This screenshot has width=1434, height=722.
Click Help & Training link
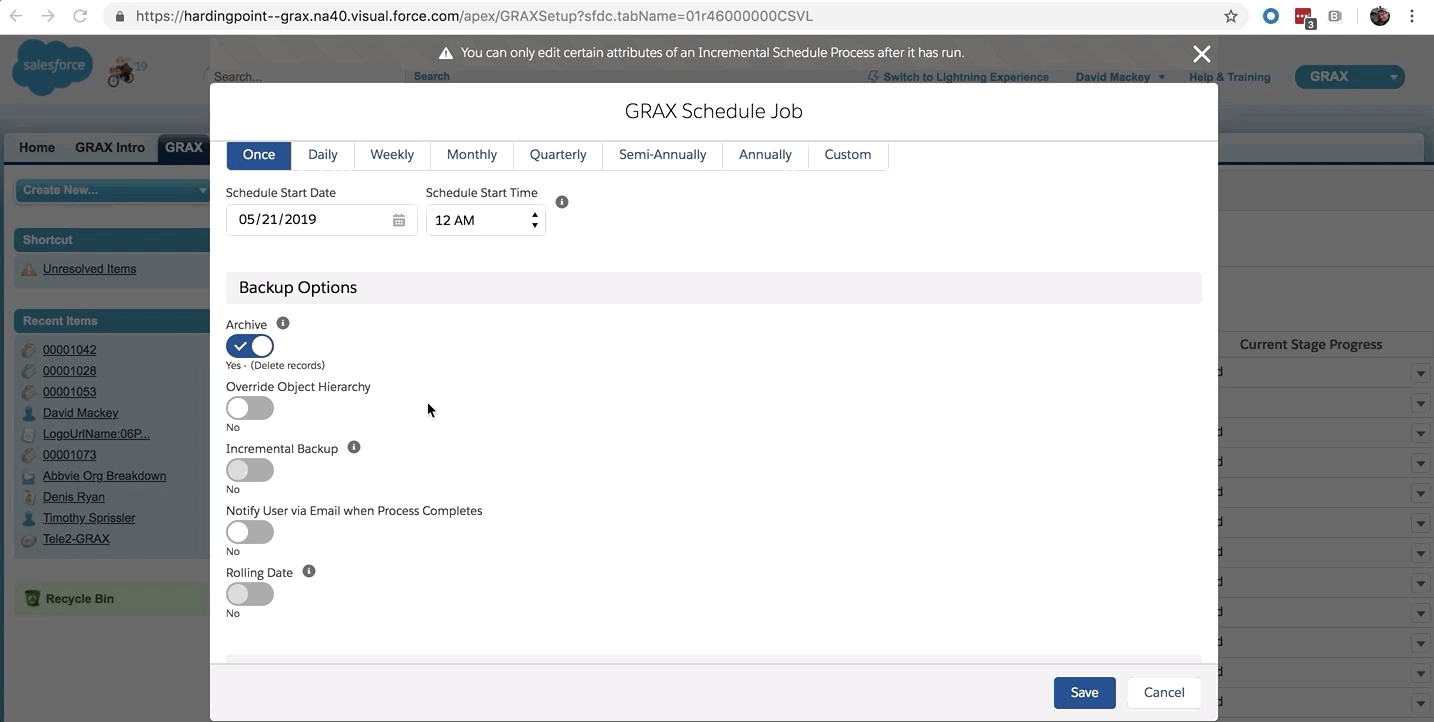click(1230, 77)
